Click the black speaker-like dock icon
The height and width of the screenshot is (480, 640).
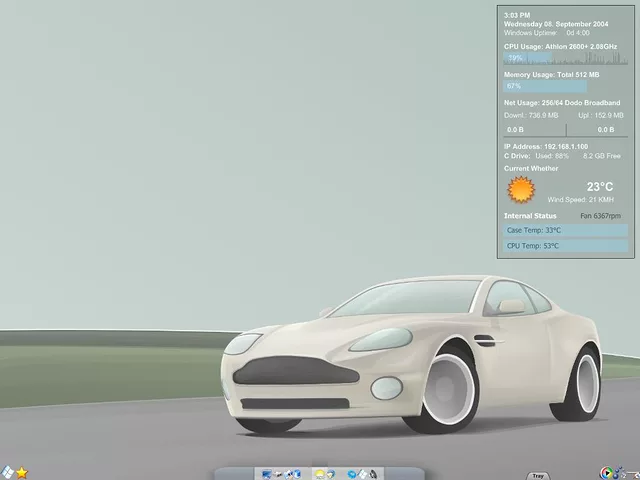coord(373,474)
